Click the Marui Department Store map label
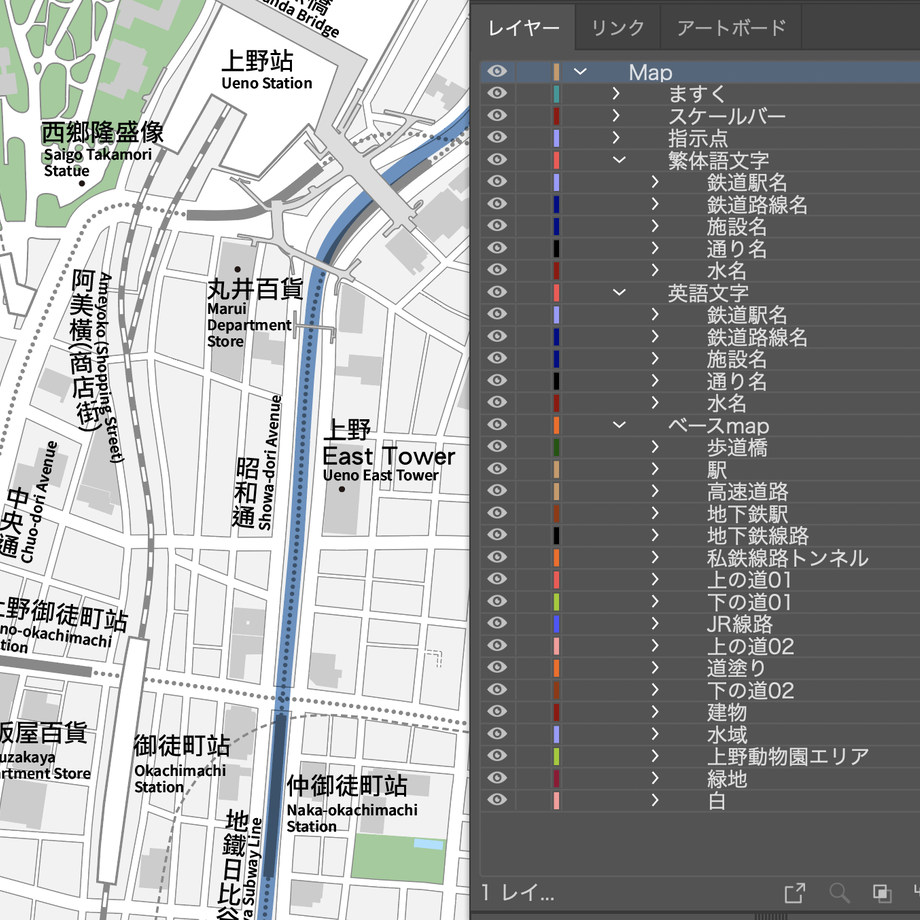Image resolution: width=920 pixels, height=920 pixels. pyautogui.click(x=249, y=325)
